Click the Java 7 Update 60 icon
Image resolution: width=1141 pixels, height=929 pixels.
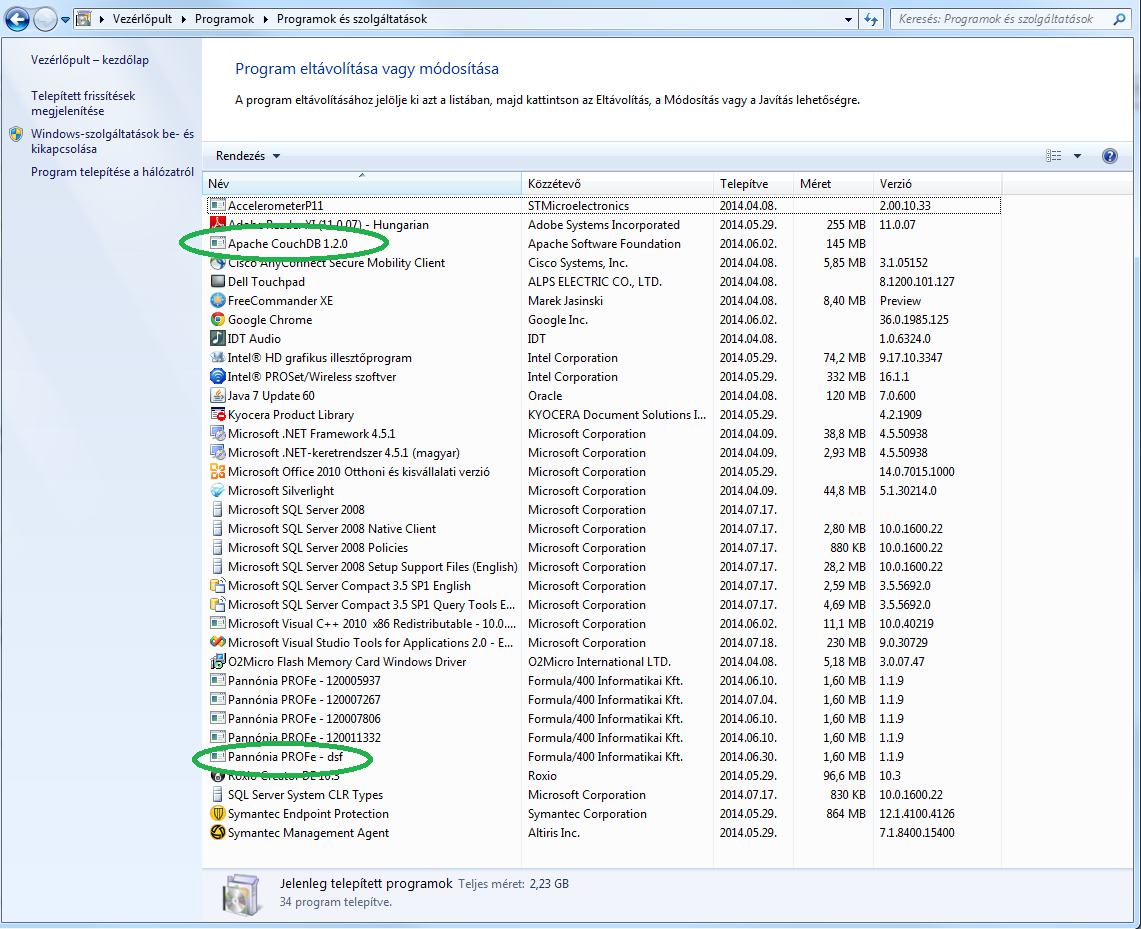[x=217, y=395]
